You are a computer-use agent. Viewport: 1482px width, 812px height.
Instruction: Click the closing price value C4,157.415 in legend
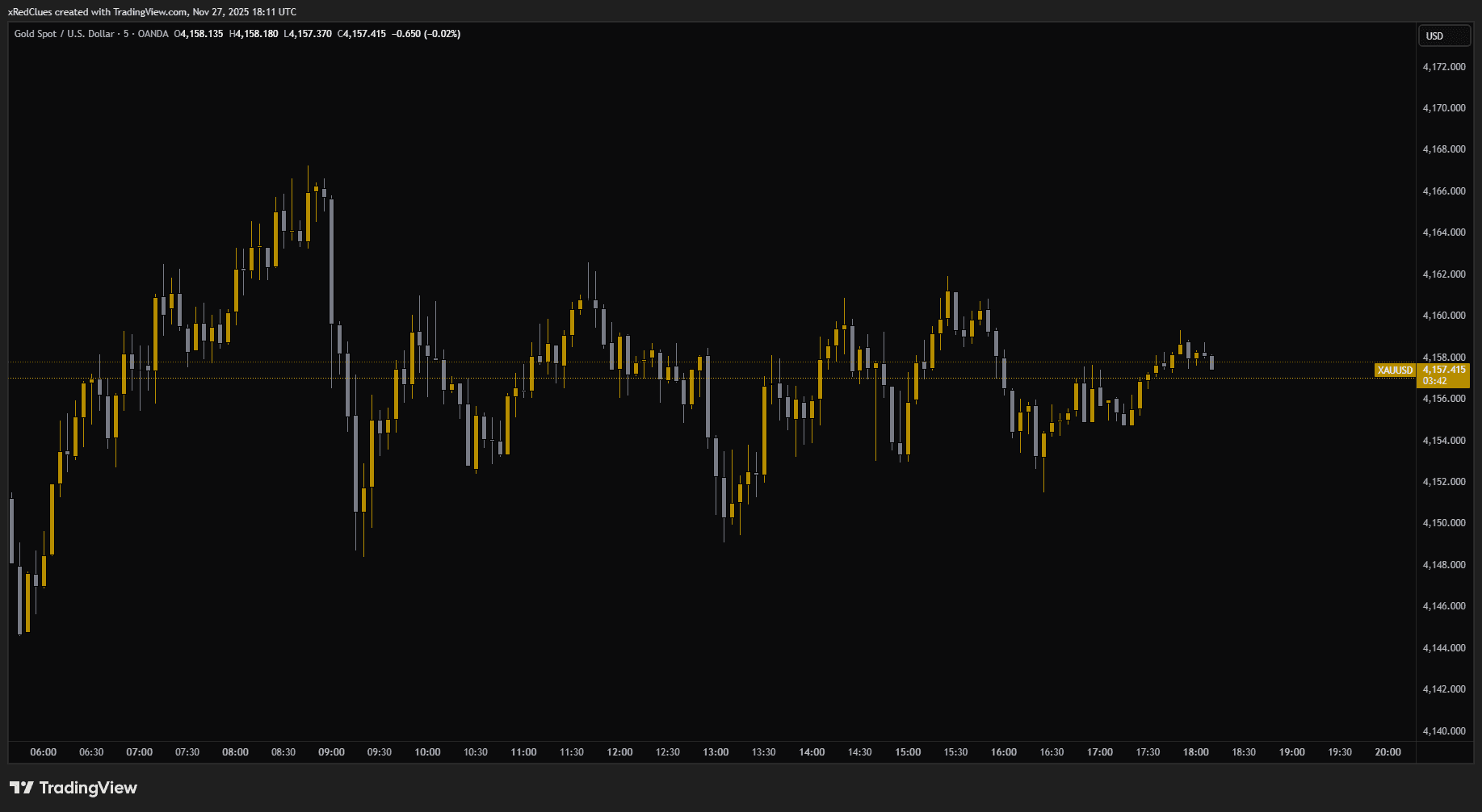click(x=362, y=34)
